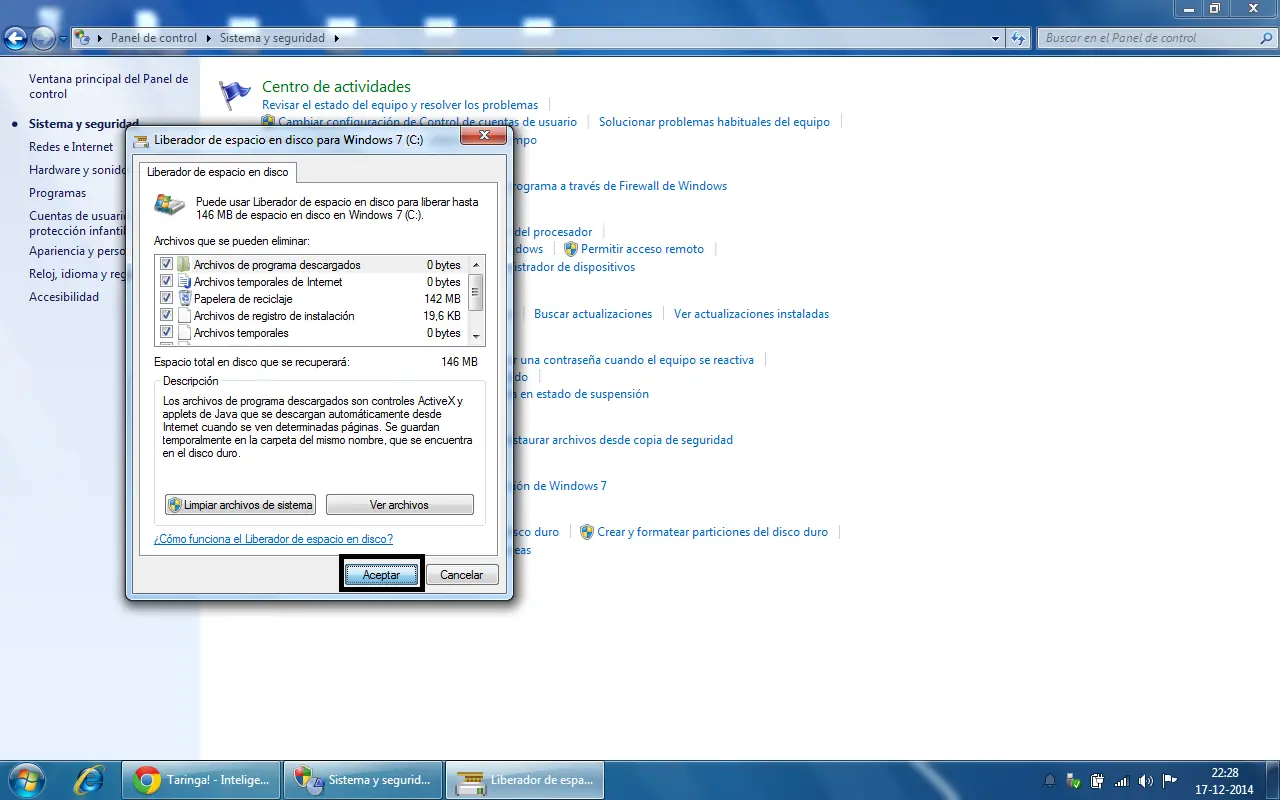Open the address bar history dropdown arrow
1280x800 pixels.
(x=995, y=38)
